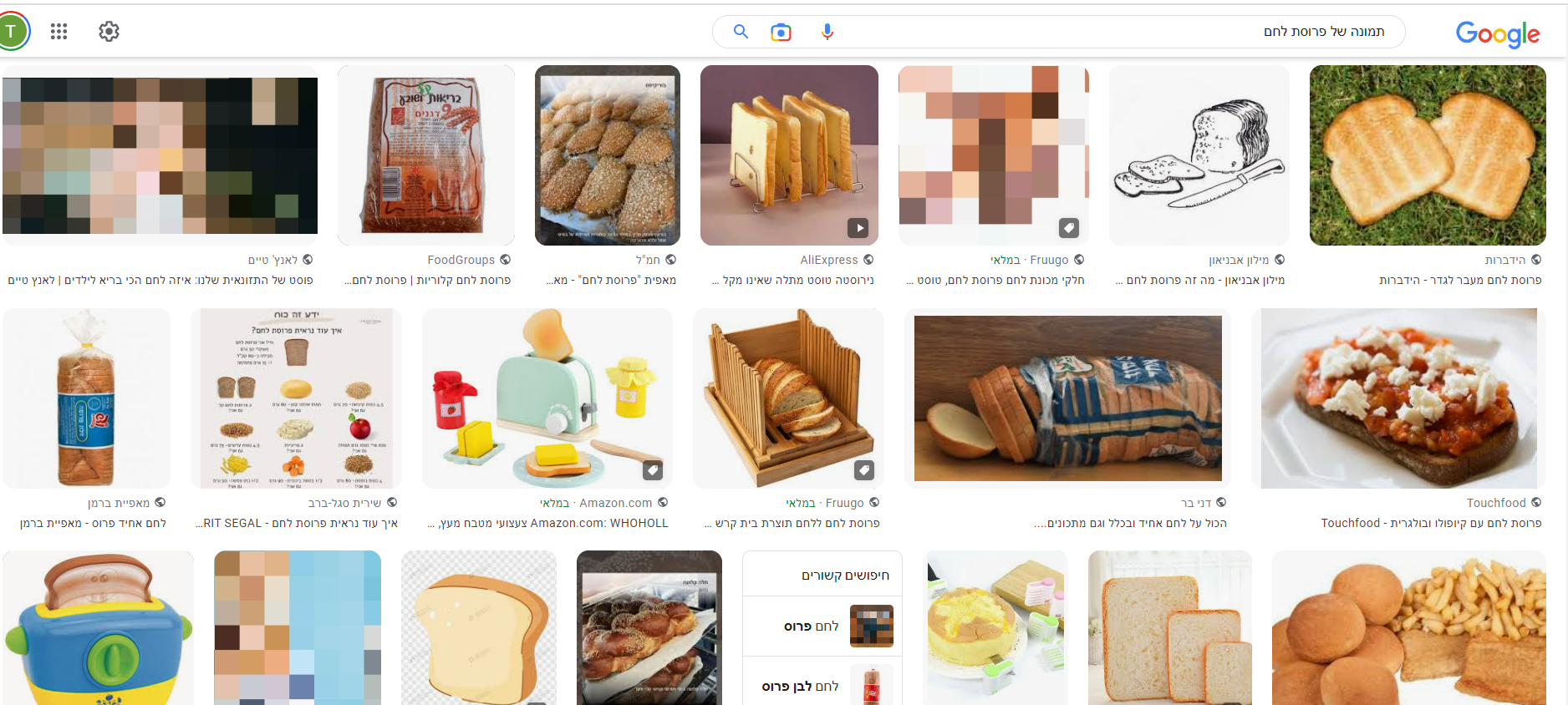
Task: Open the Touchfood source link
Action: pos(1496,503)
